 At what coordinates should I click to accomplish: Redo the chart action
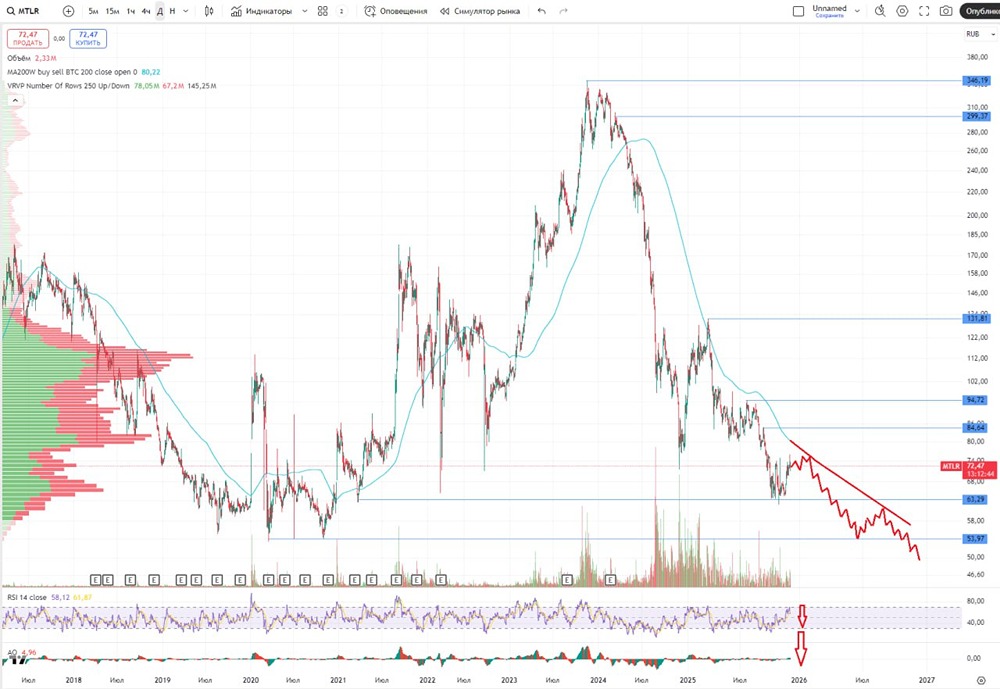(x=563, y=11)
